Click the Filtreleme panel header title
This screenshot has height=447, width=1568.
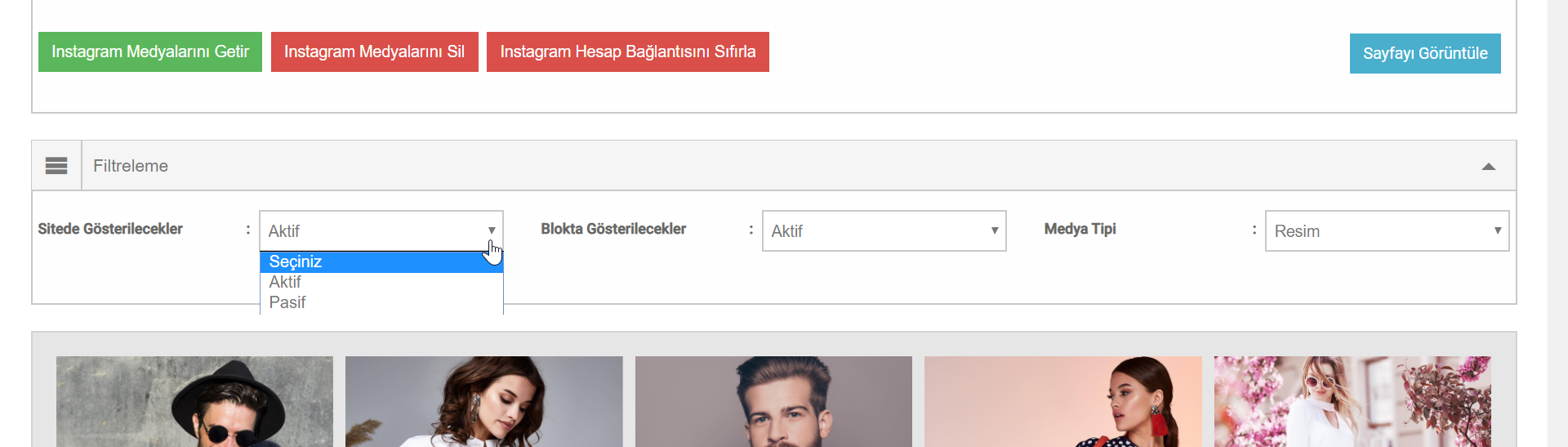131,166
